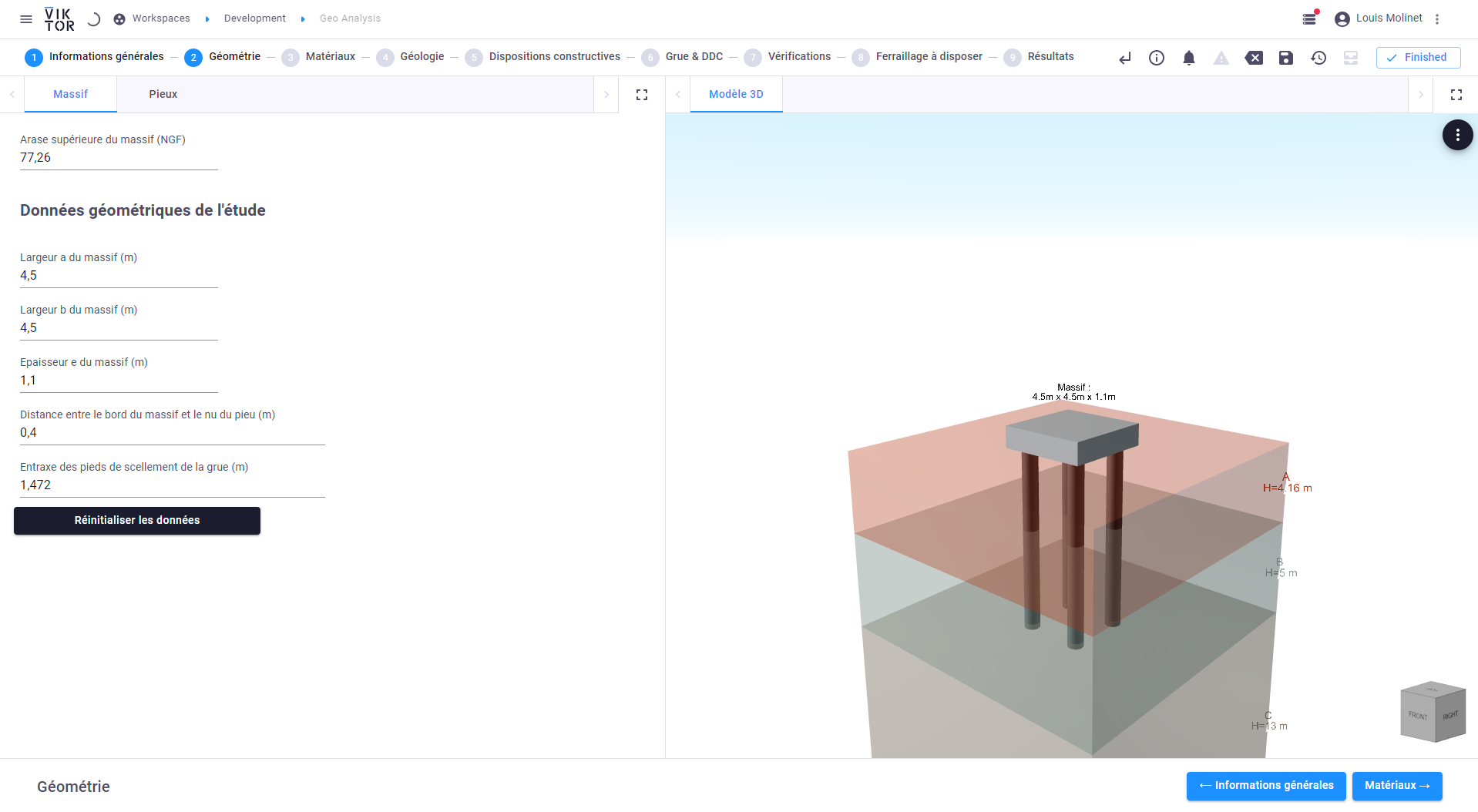The width and height of the screenshot is (1478, 812).
Task: Go to step 4 Géologie
Action: click(x=410, y=57)
